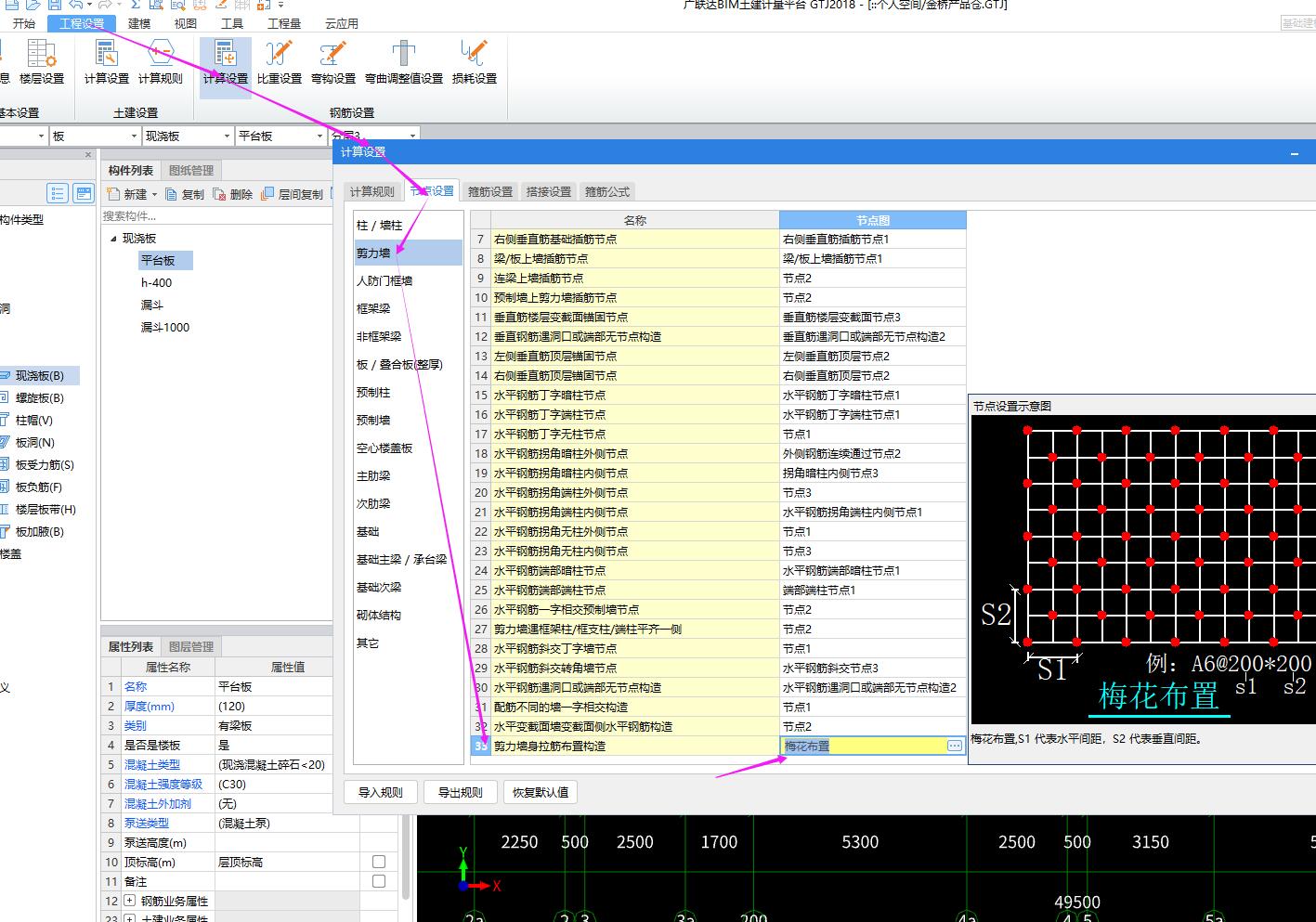Open 比重设置 ribbon tool

pyautogui.click(x=280, y=61)
